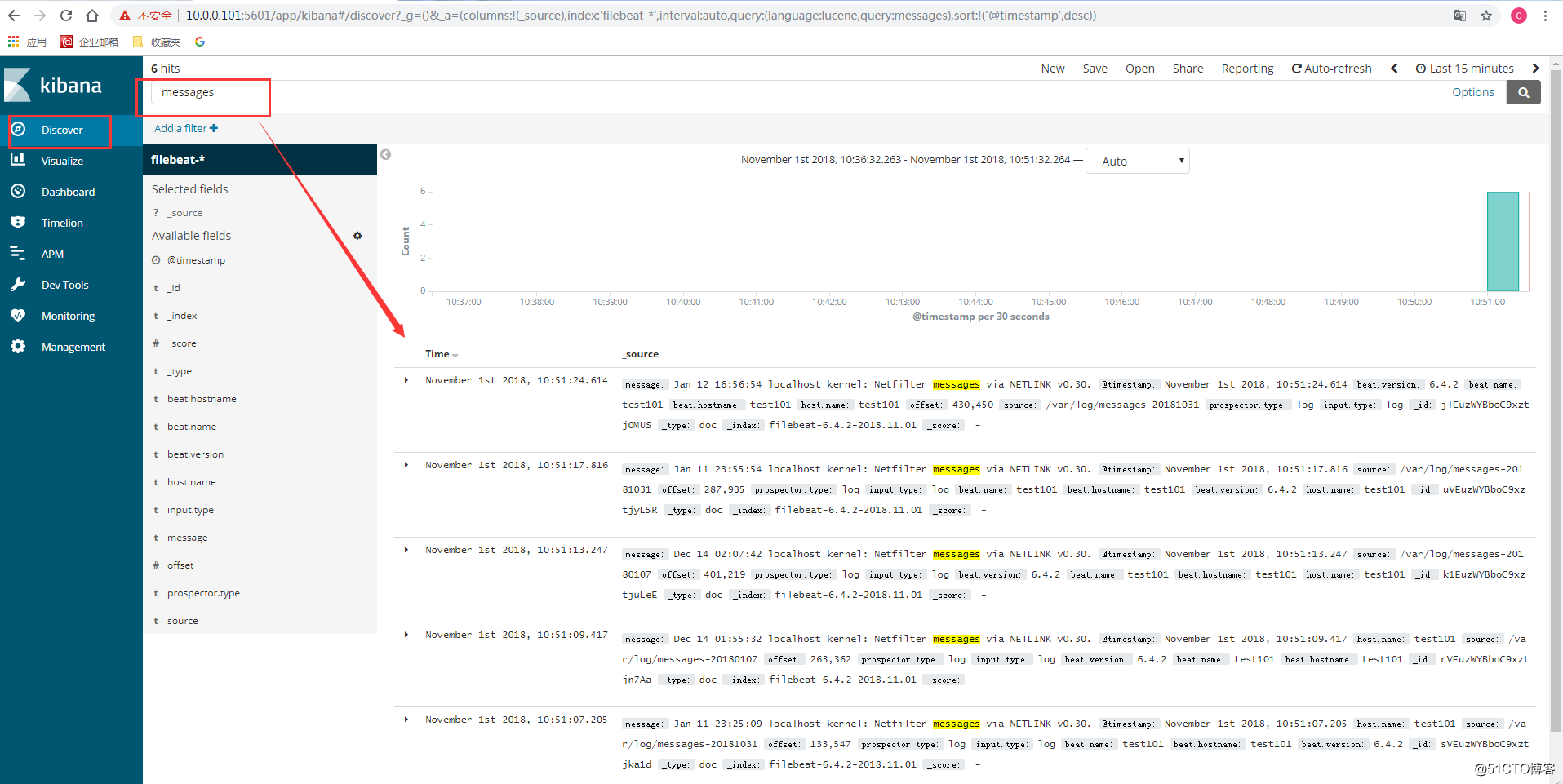Open query Options link
The image size is (1563, 784).
click(x=1472, y=92)
